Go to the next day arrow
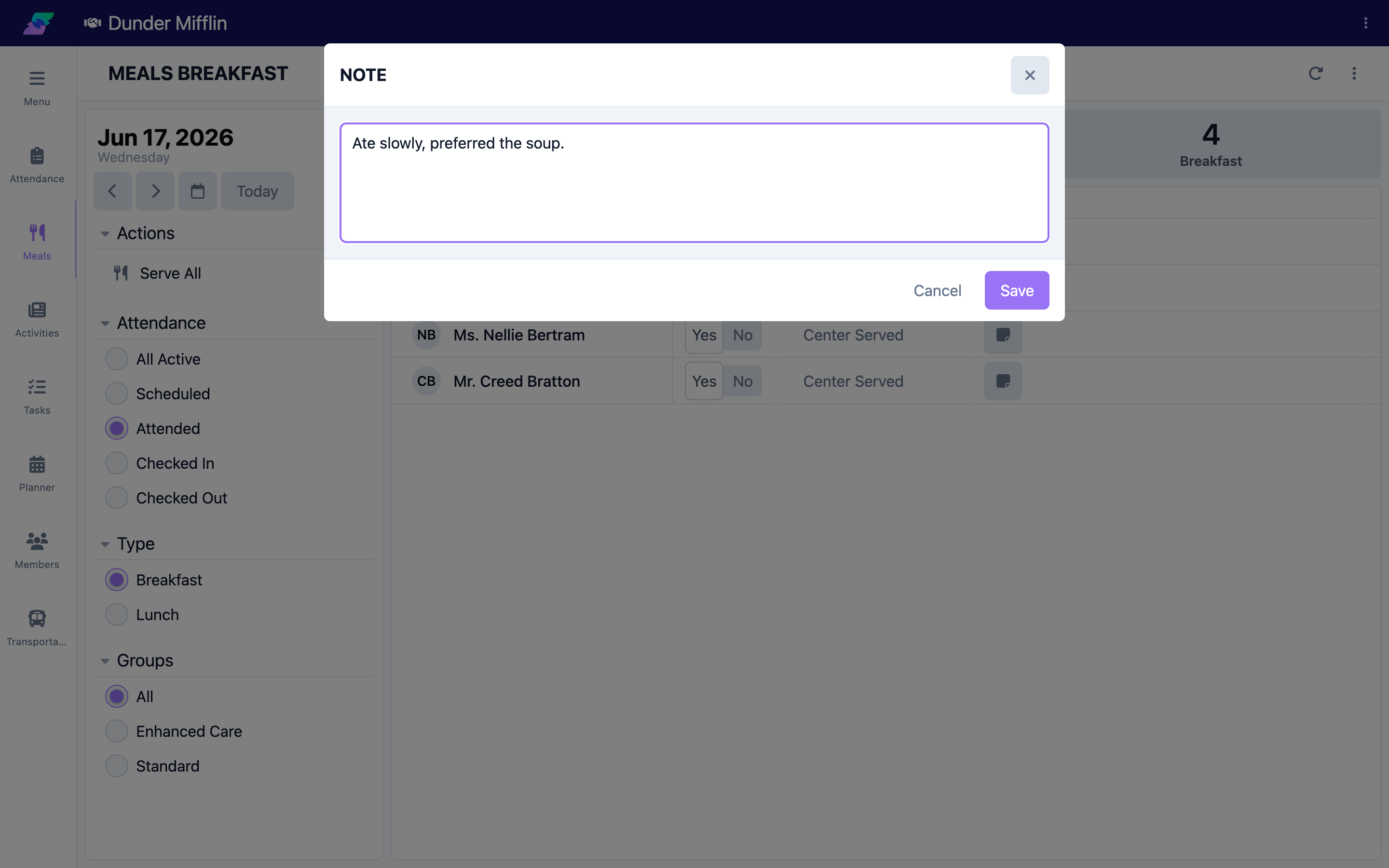 pyautogui.click(x=155, y=191)
